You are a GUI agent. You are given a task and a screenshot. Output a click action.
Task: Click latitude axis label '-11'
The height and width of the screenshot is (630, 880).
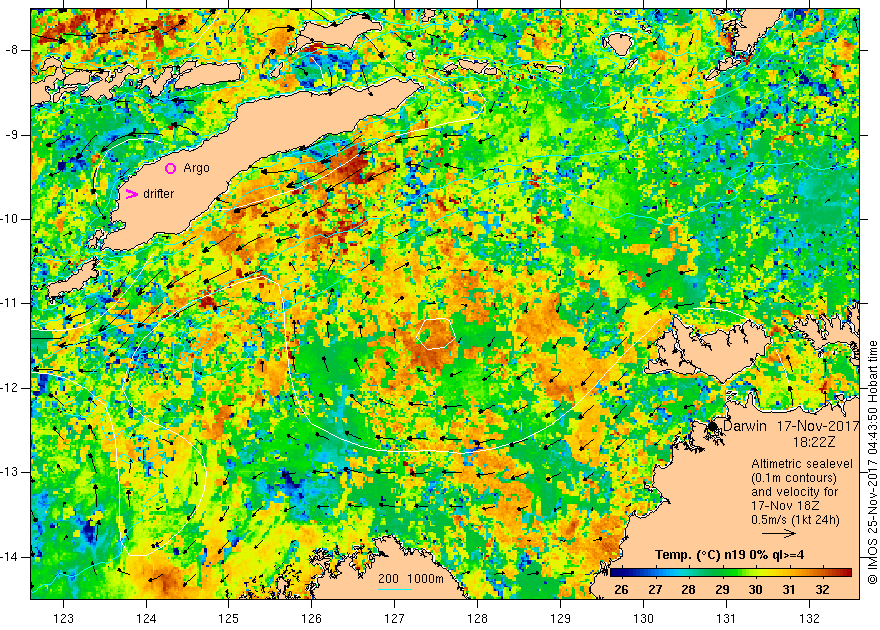pos(10,303)
